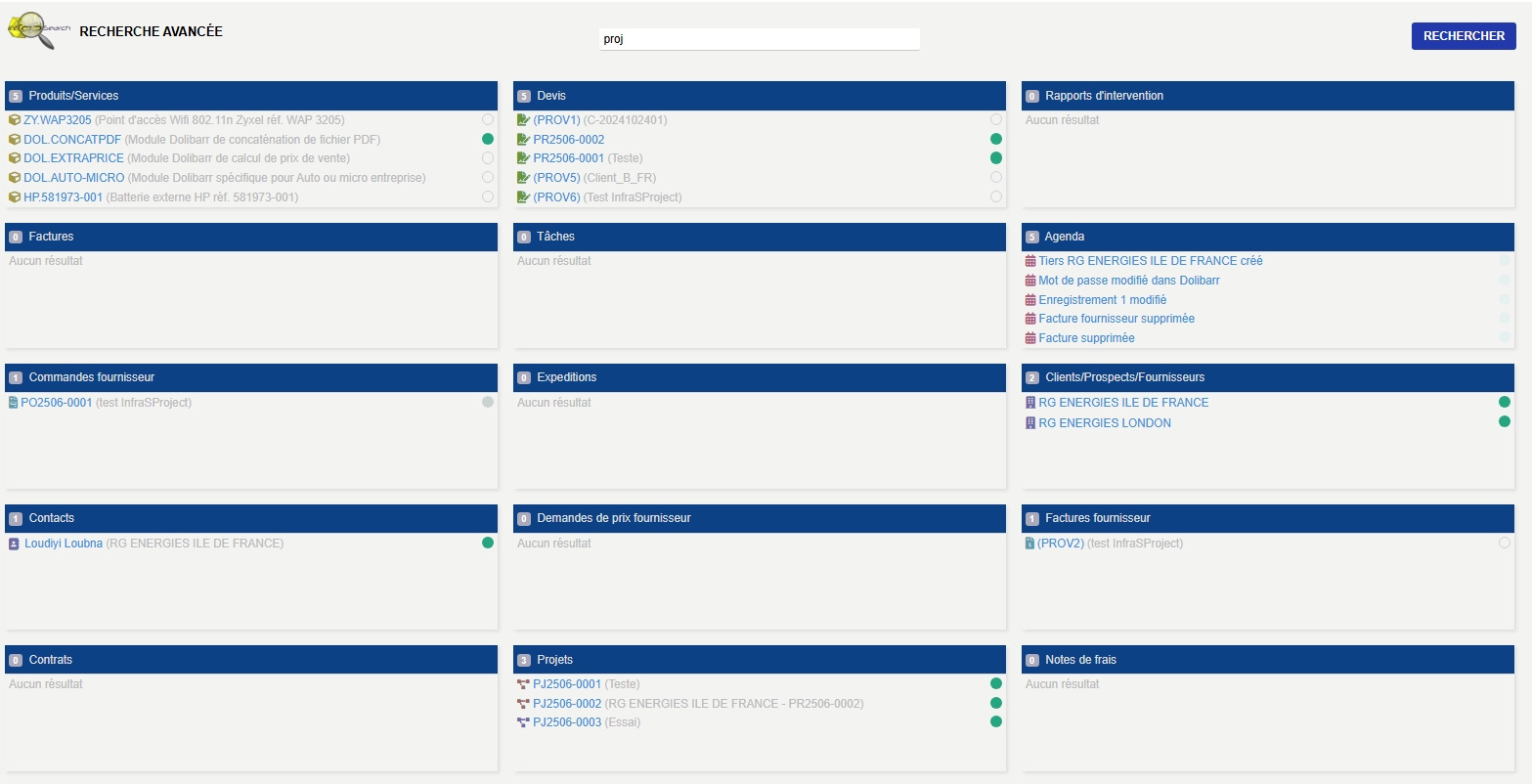Image resolution: width=1532 pixels, height=784 pixels.
Task: Click the quote icon beside (PROV6)
Action: [x=523, y=197]
